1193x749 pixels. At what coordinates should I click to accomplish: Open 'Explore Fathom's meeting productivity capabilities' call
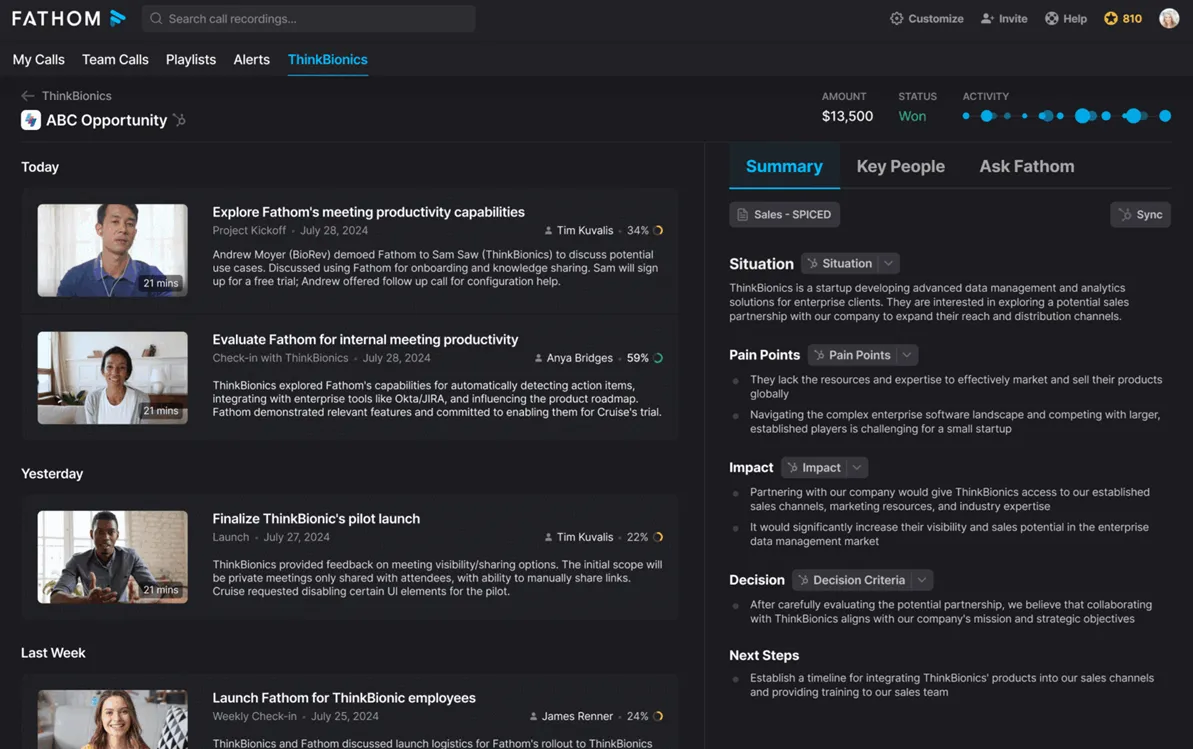369,212
